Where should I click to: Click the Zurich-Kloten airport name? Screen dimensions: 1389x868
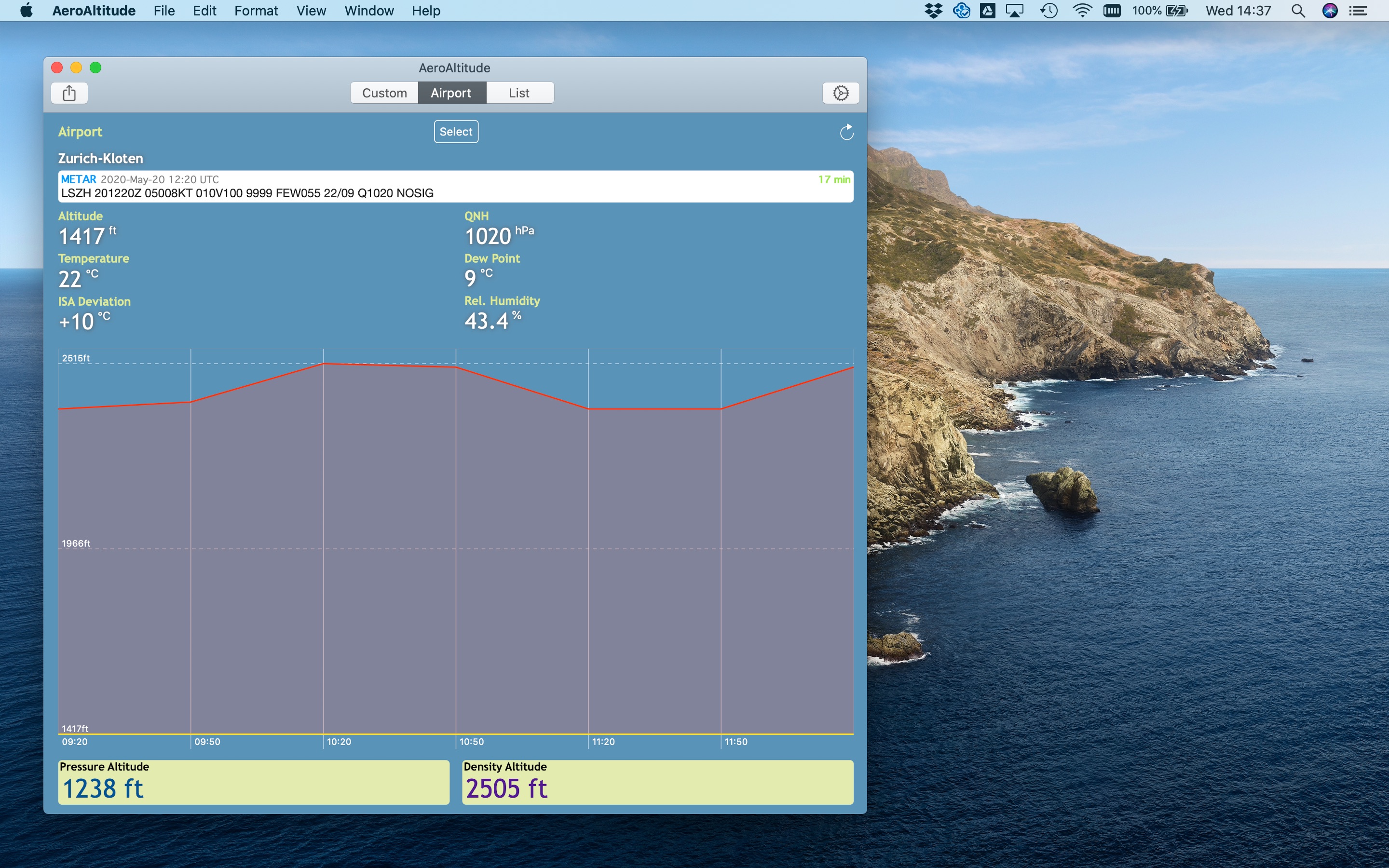coord(100,159)
